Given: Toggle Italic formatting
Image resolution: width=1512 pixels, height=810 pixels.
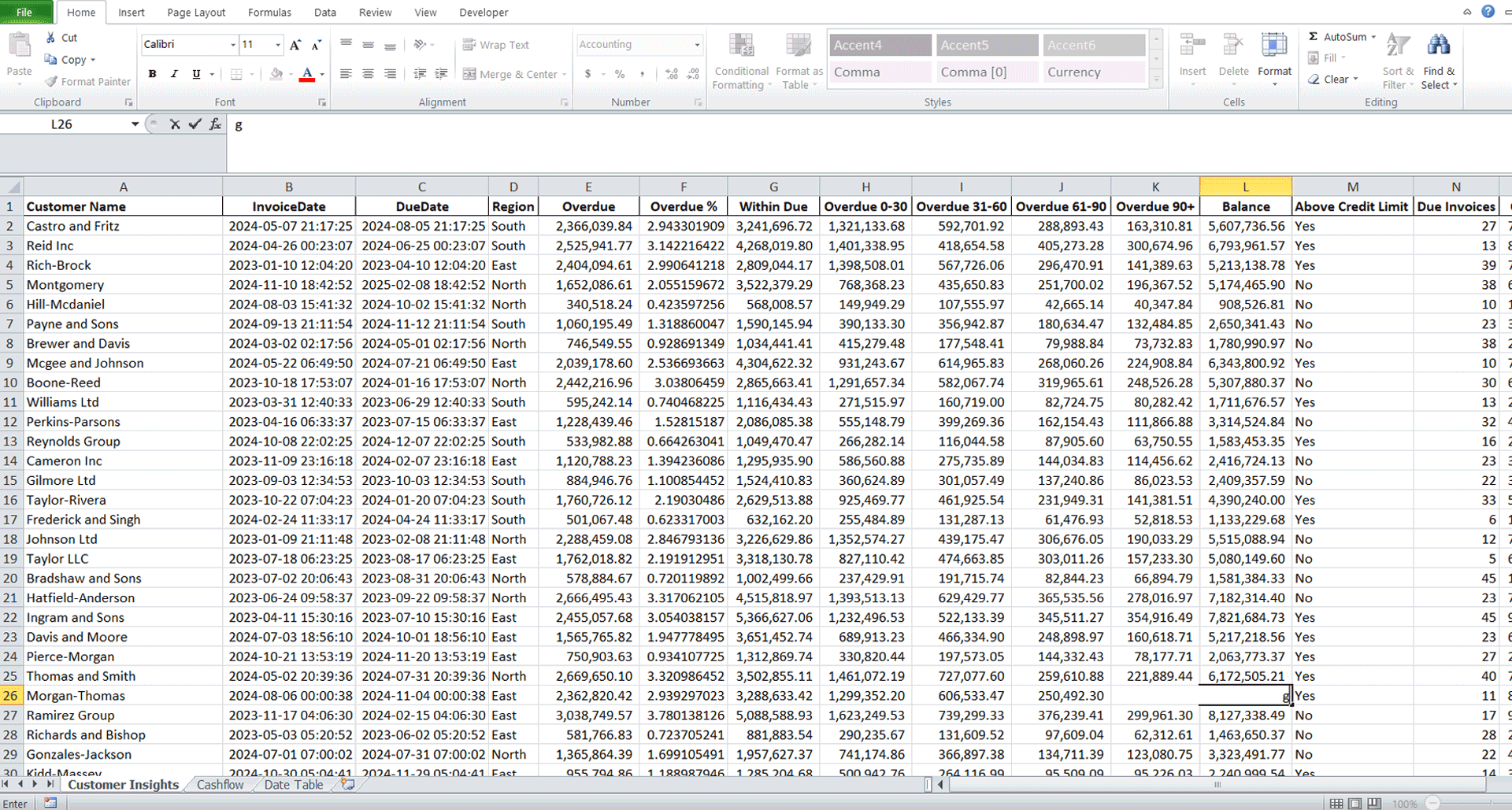Looking at the screenshot, I should click(174, 74).
